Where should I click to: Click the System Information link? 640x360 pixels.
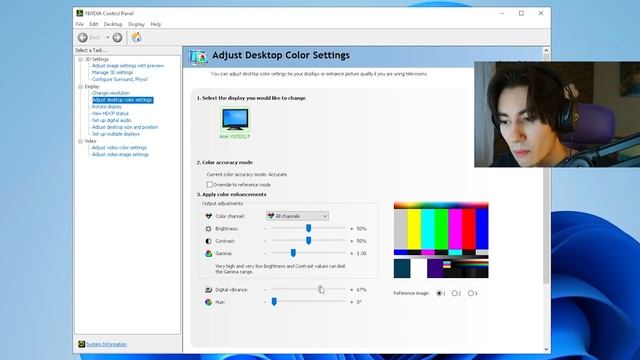pyautogui.click(x=106, y=344)
